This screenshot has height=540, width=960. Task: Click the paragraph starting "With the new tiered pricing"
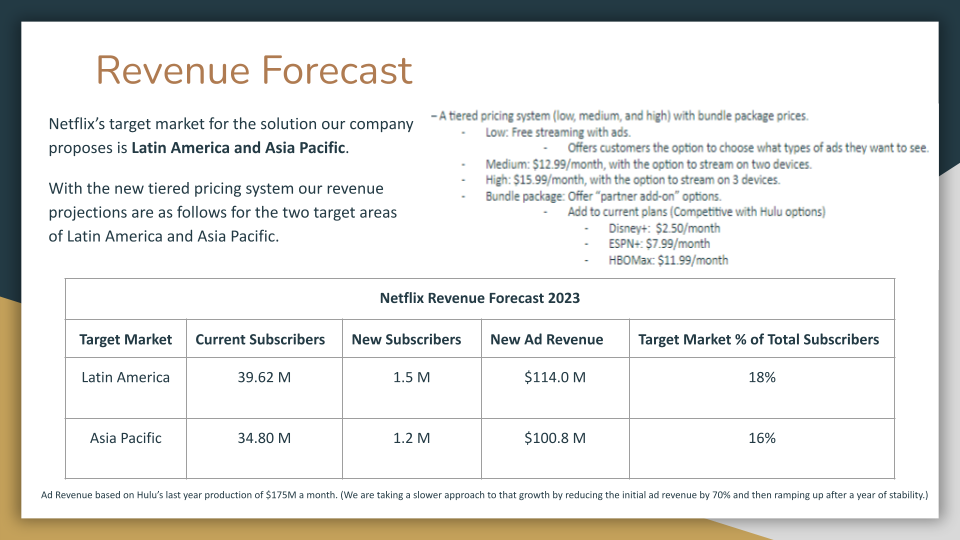coord(223,212)
